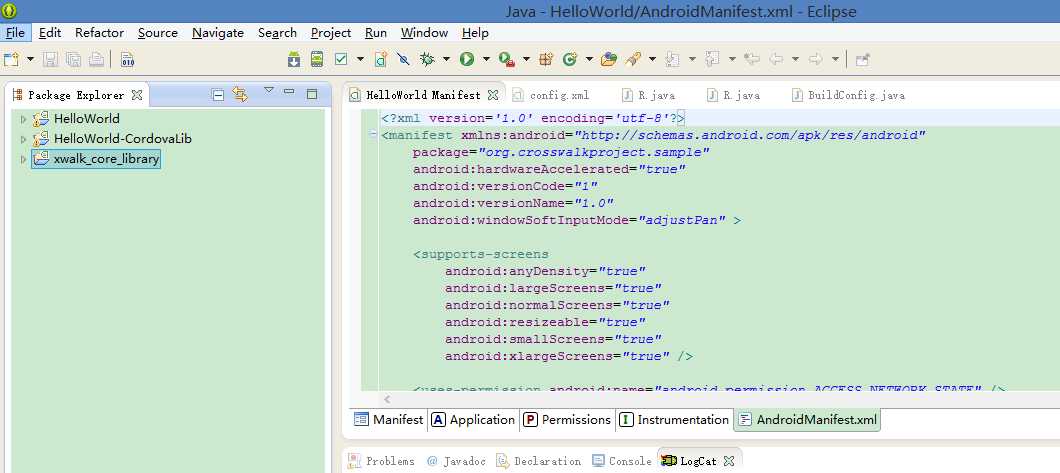
Task: Click the Save All toolbar icon
Action: coord(73,59)
